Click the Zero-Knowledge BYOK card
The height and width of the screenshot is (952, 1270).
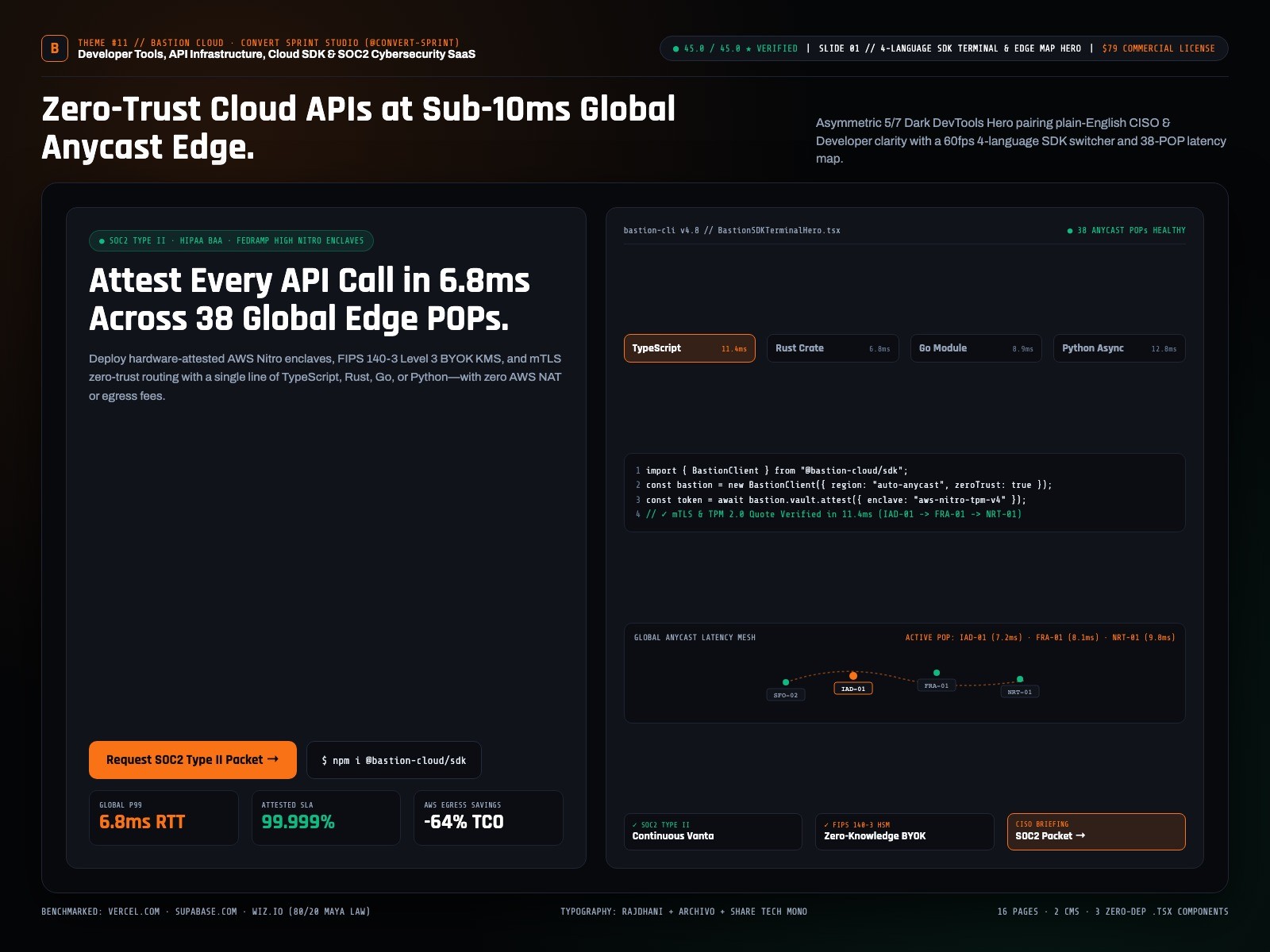pos(904,831)
